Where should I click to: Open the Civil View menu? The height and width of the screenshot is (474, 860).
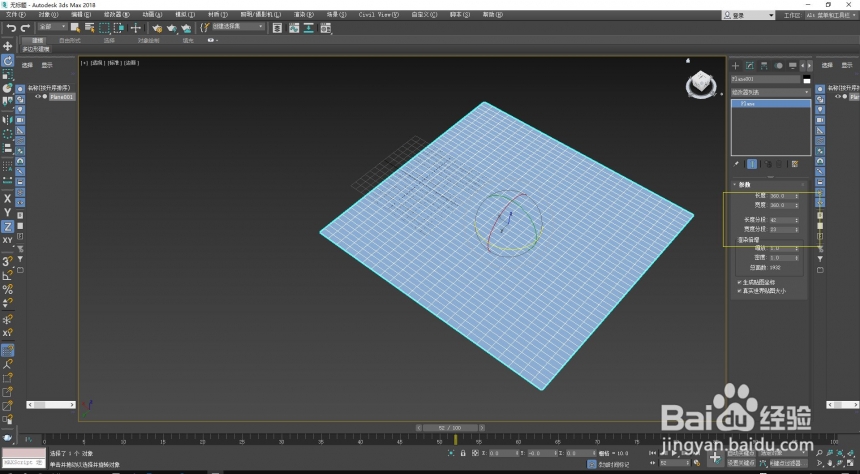click(378, 15)
